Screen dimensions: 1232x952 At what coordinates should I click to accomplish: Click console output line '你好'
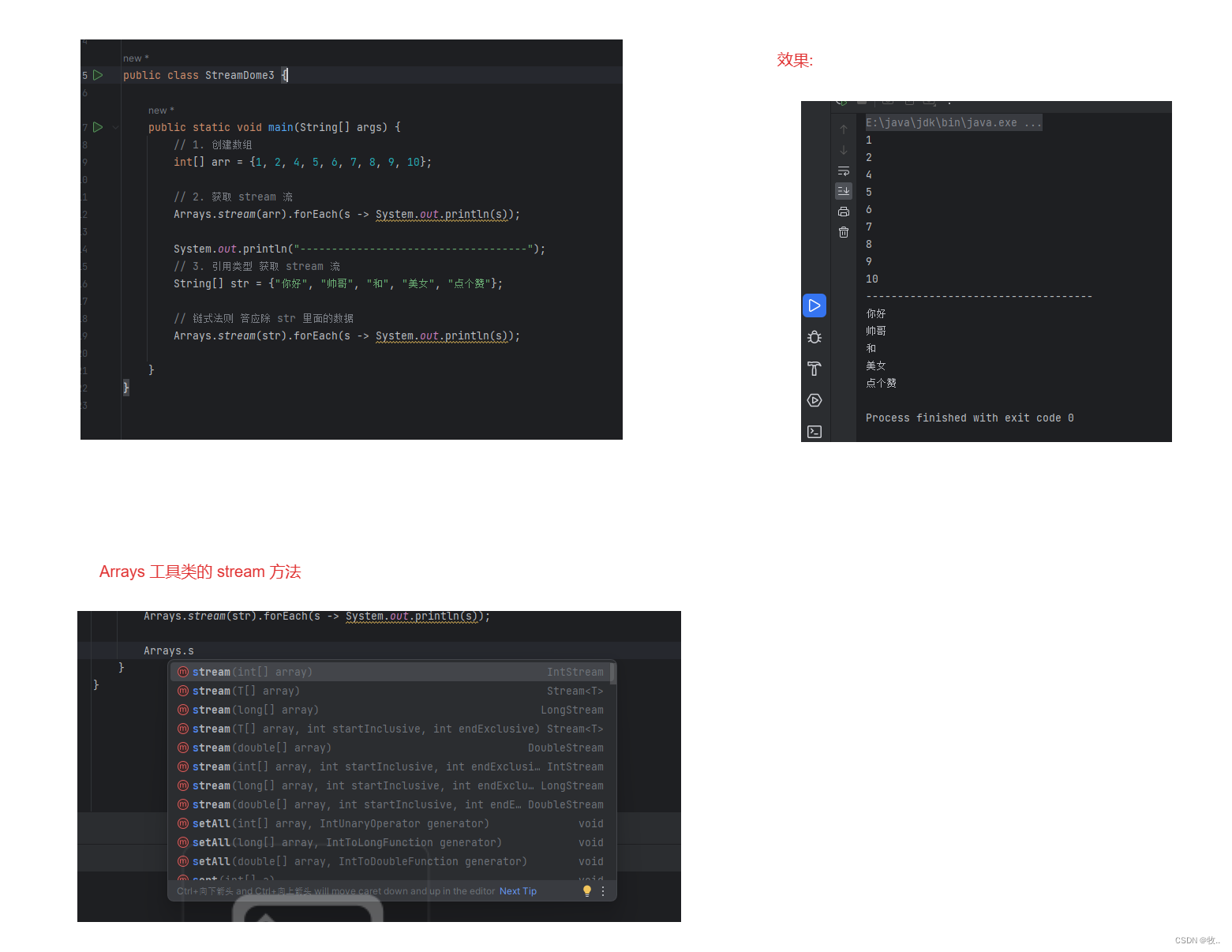pos(876,313)
